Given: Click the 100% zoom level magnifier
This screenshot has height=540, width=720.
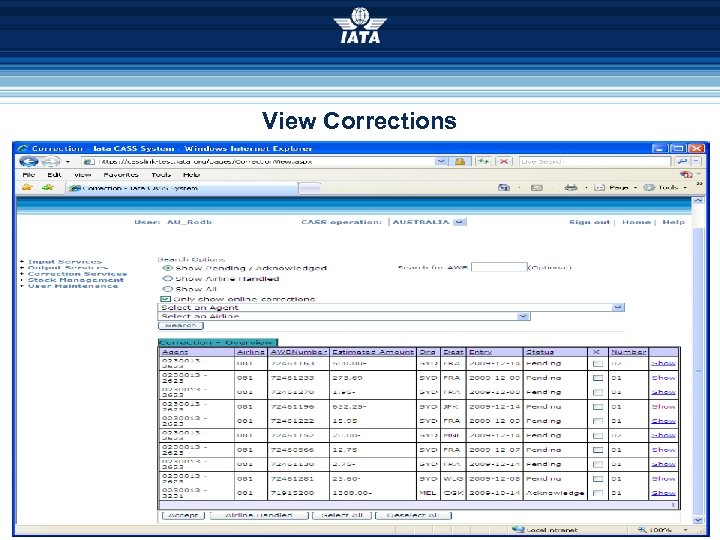Looking at the screenshot, I should click(x=642, y=530).
